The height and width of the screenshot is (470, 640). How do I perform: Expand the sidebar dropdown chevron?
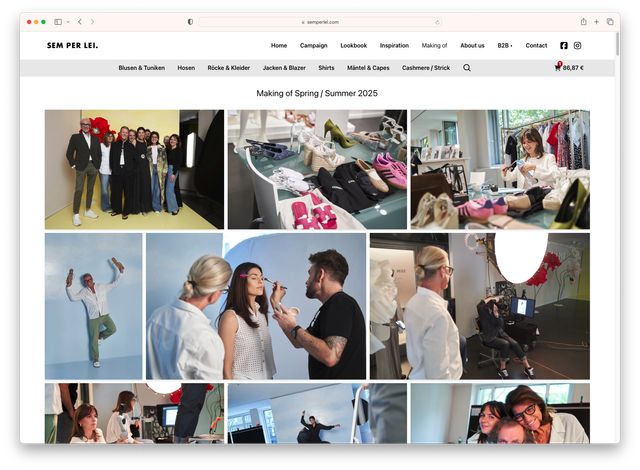[67, 21]
